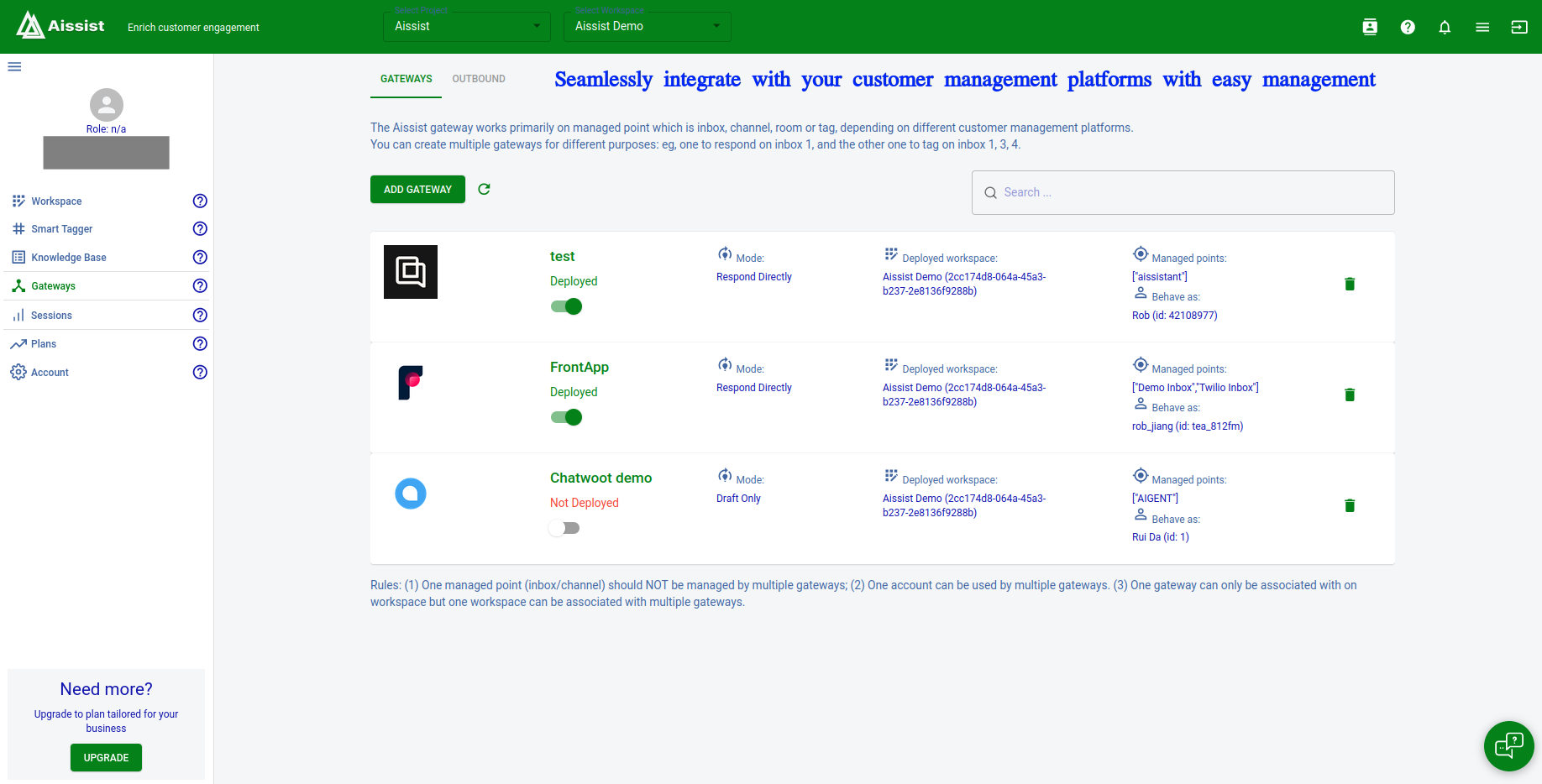Viewport: 1542px width, 784px height.
Task: Click the ['AIGENT'] managed points value
Action: click(1155, 499)
